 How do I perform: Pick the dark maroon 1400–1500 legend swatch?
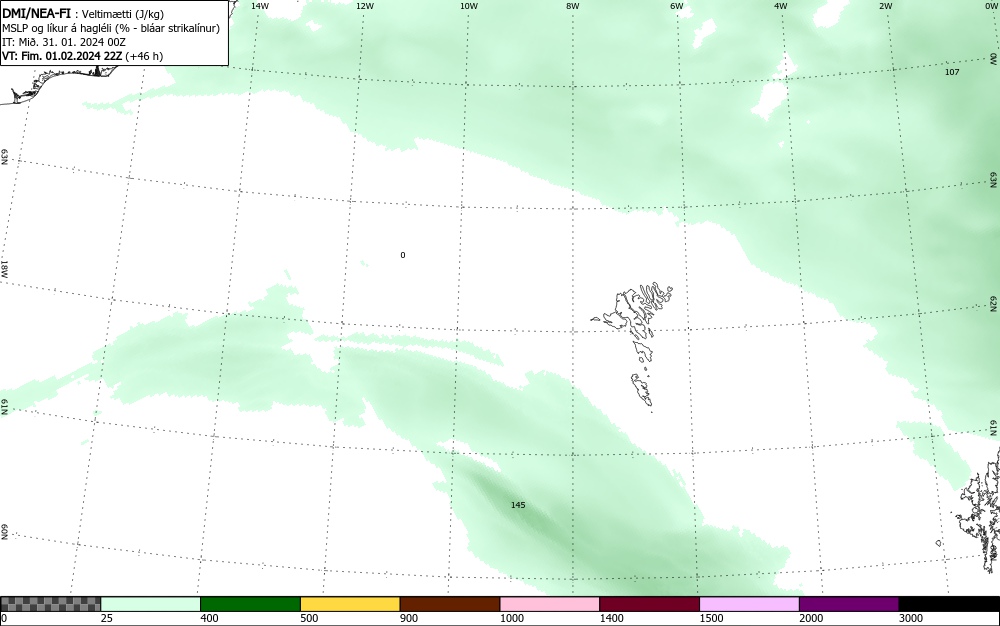(x=649, y=604)
